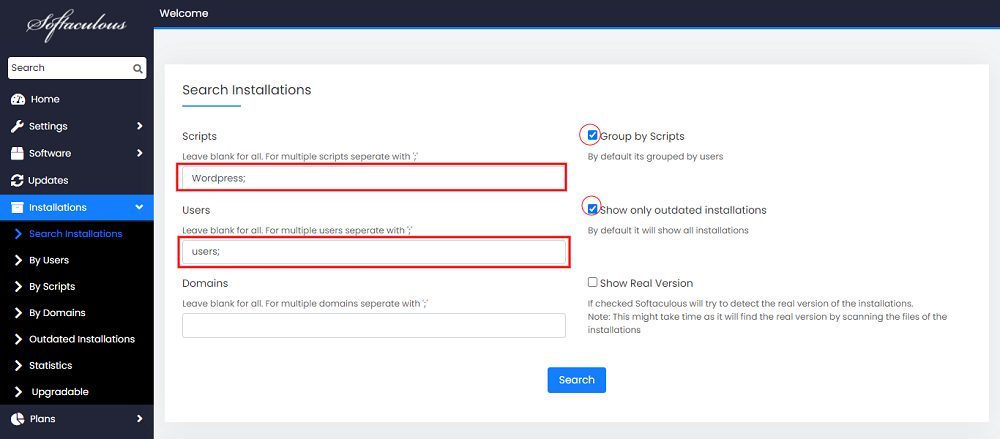Click the Settings wrench icon

[17, 126]
